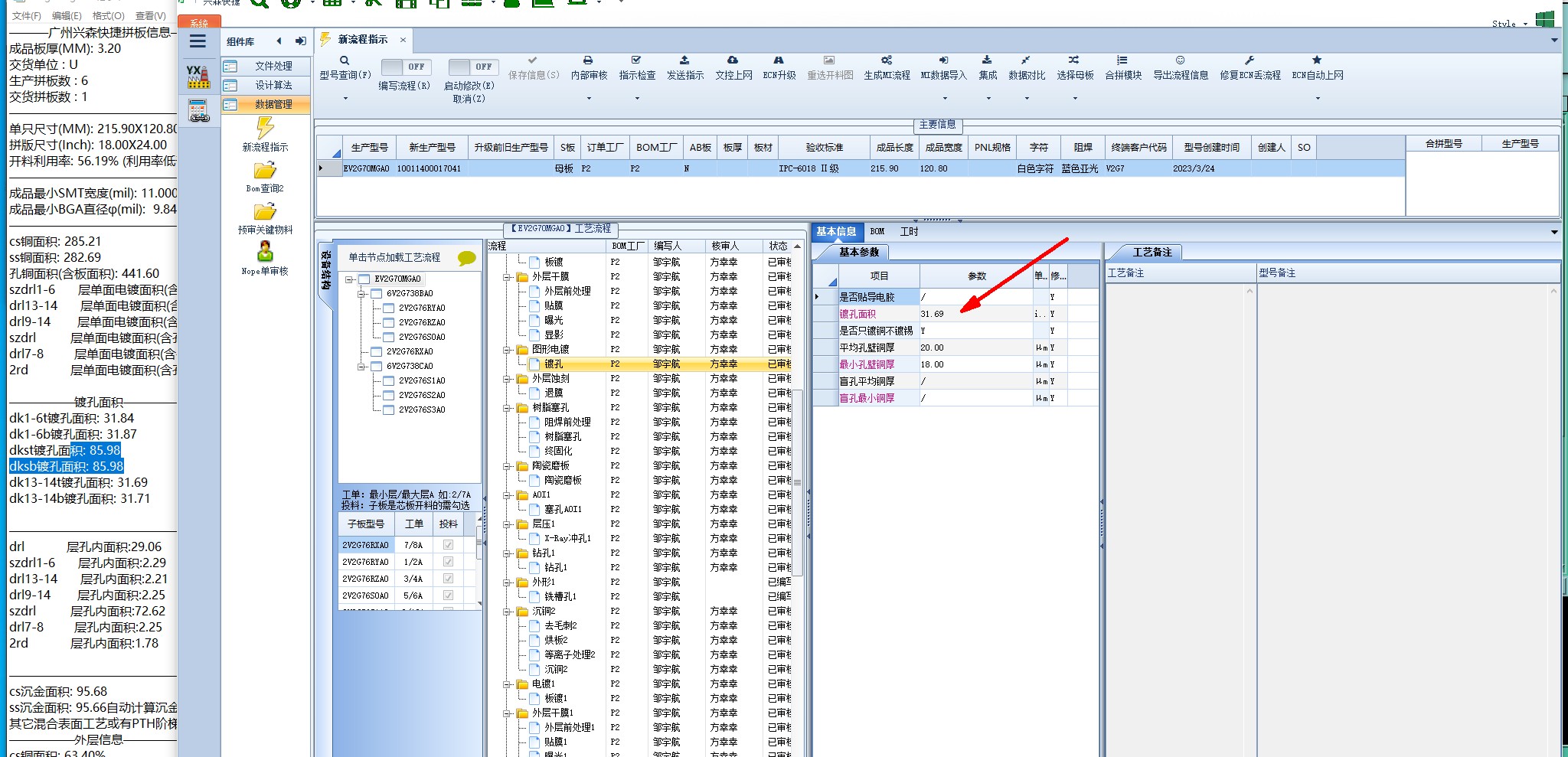
Task: Open the 指示检查 dropdown arrow
Action: (x=637, y=98)
